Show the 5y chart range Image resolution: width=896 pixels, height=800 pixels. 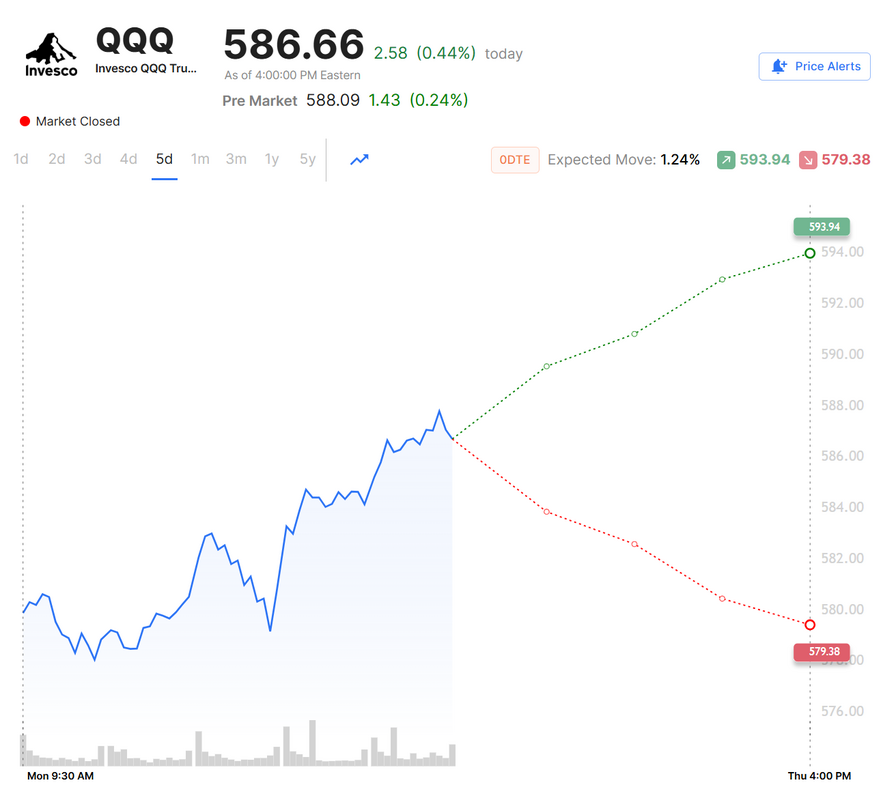(x=307, y=159)
